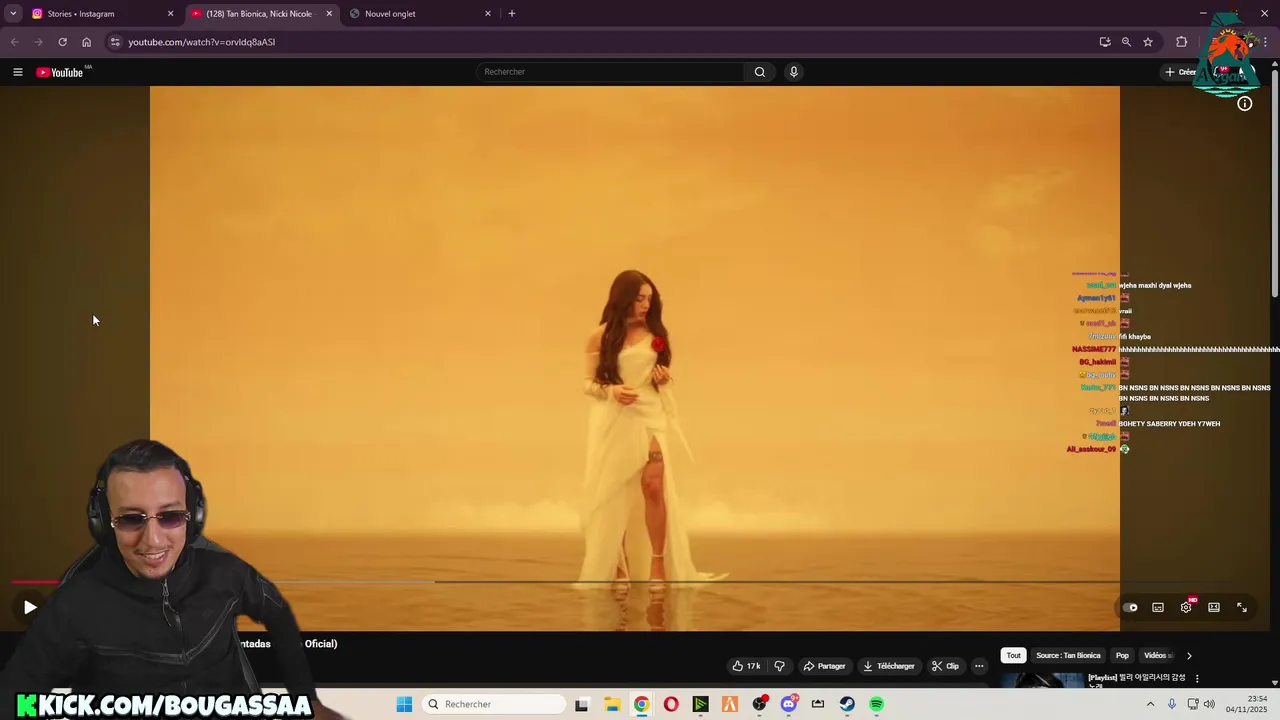Close the Tan Bionica YouTube tab
The image size is (1280, 720).
[329, 14]
